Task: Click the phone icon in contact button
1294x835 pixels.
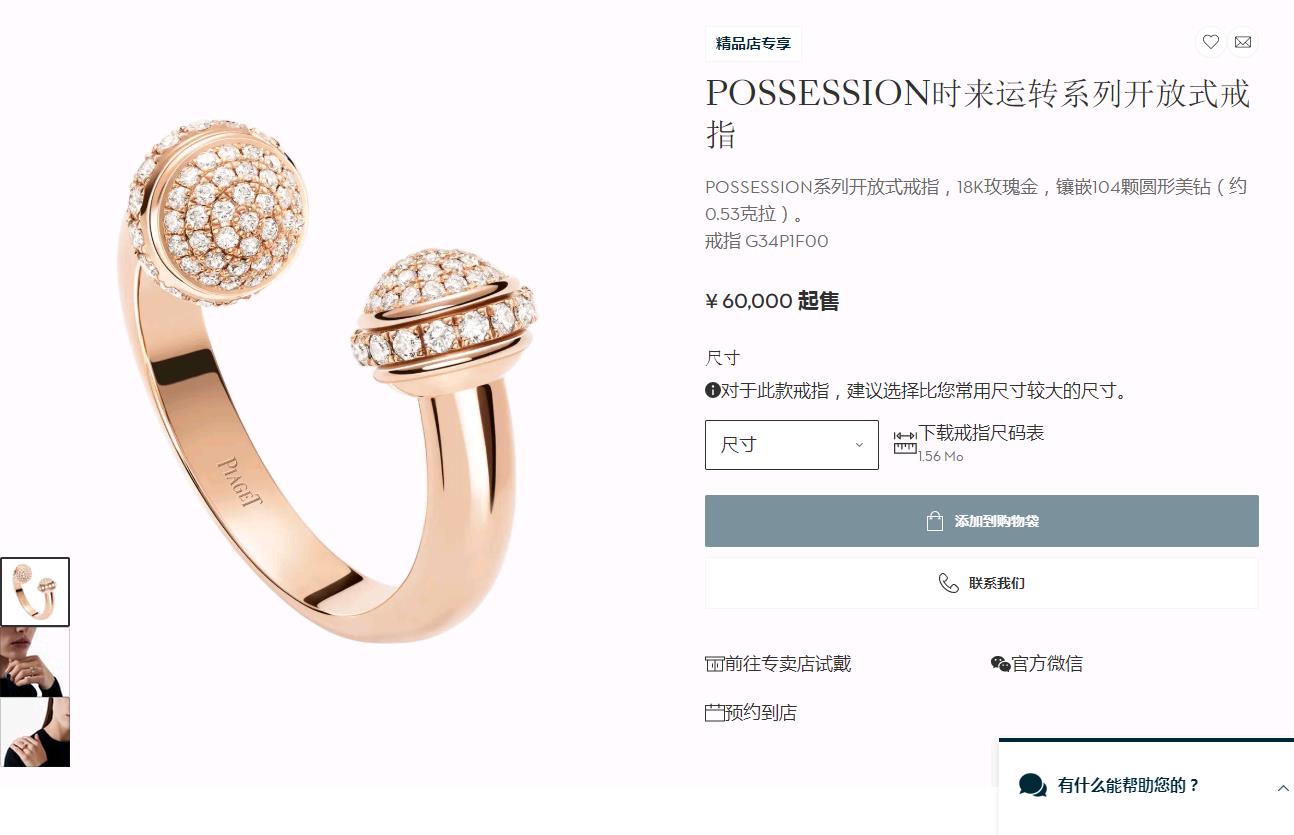Action: coord(948,583)
